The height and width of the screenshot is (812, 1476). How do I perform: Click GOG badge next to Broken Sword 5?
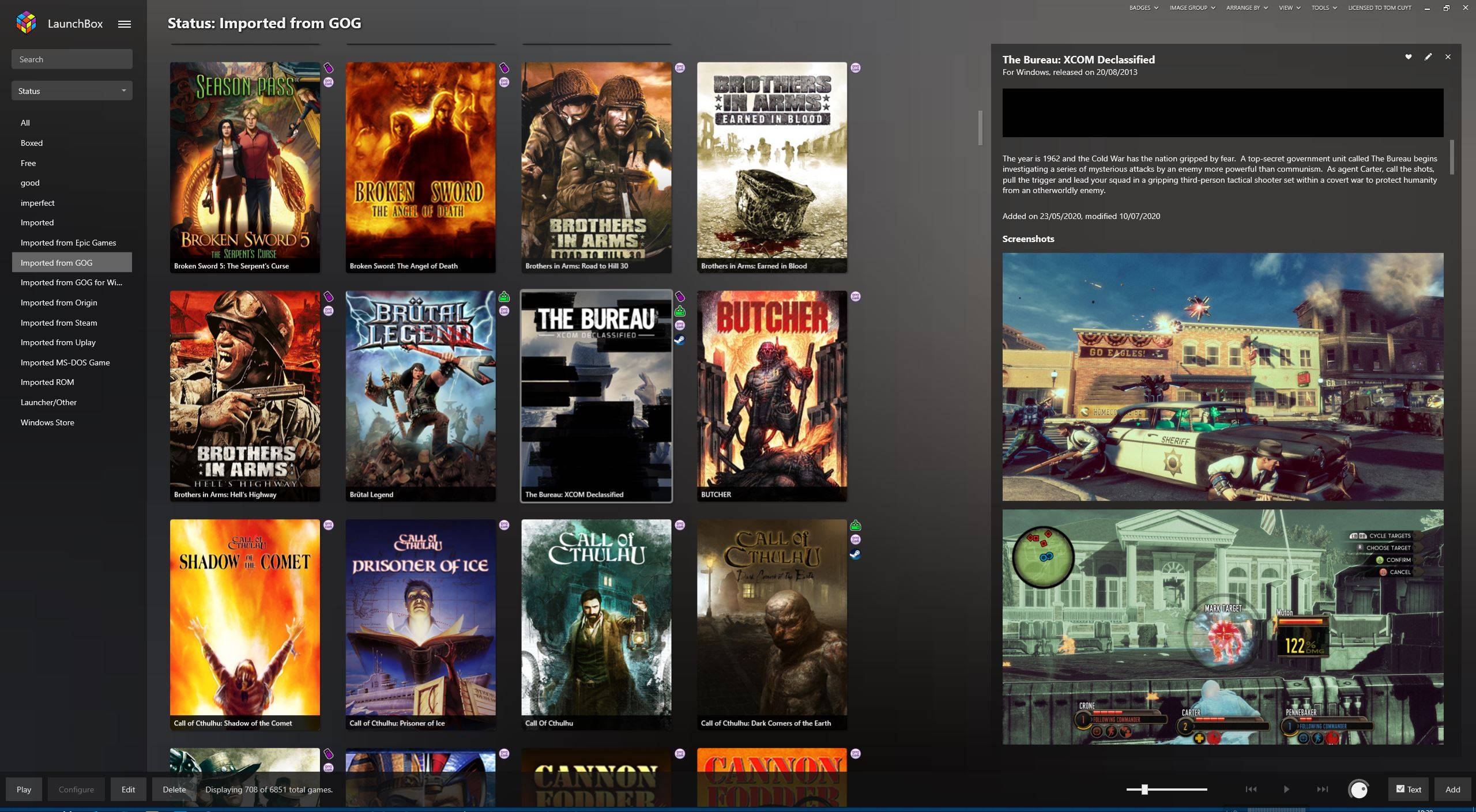click(x=328, y=82)
